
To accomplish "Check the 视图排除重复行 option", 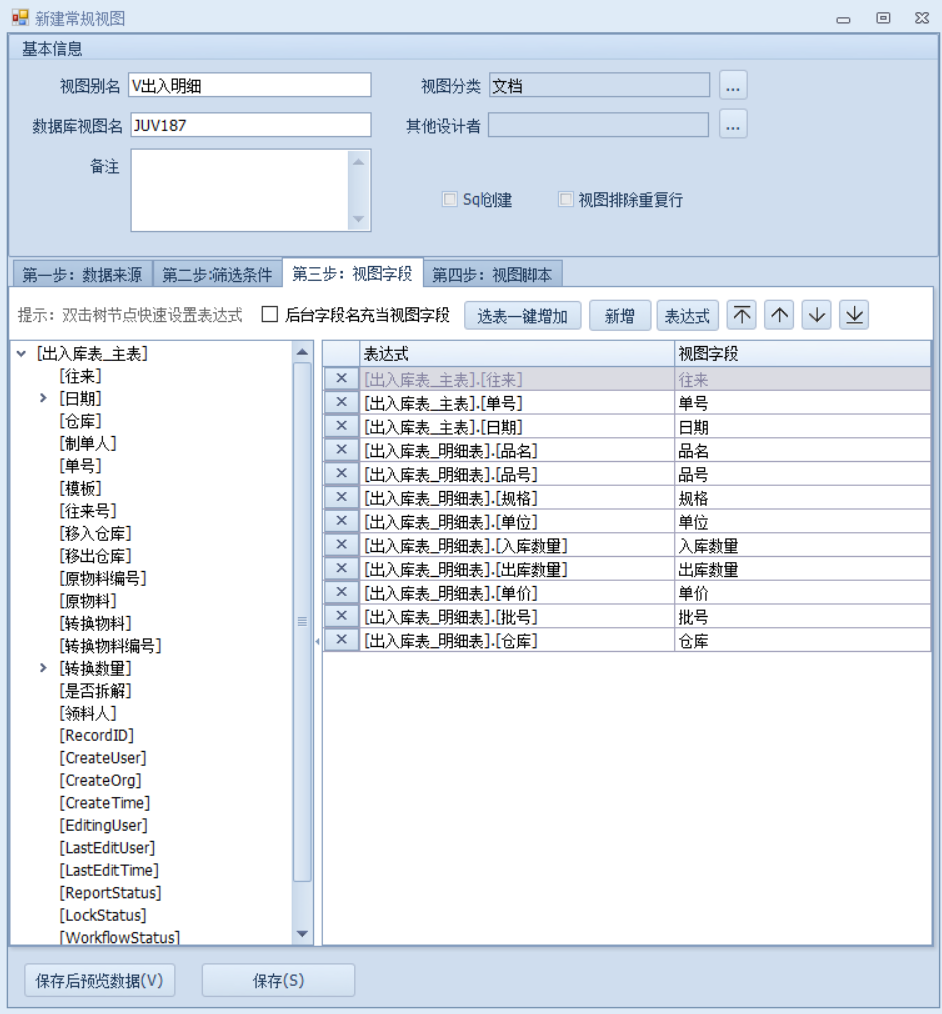I will tap(566, 200).
